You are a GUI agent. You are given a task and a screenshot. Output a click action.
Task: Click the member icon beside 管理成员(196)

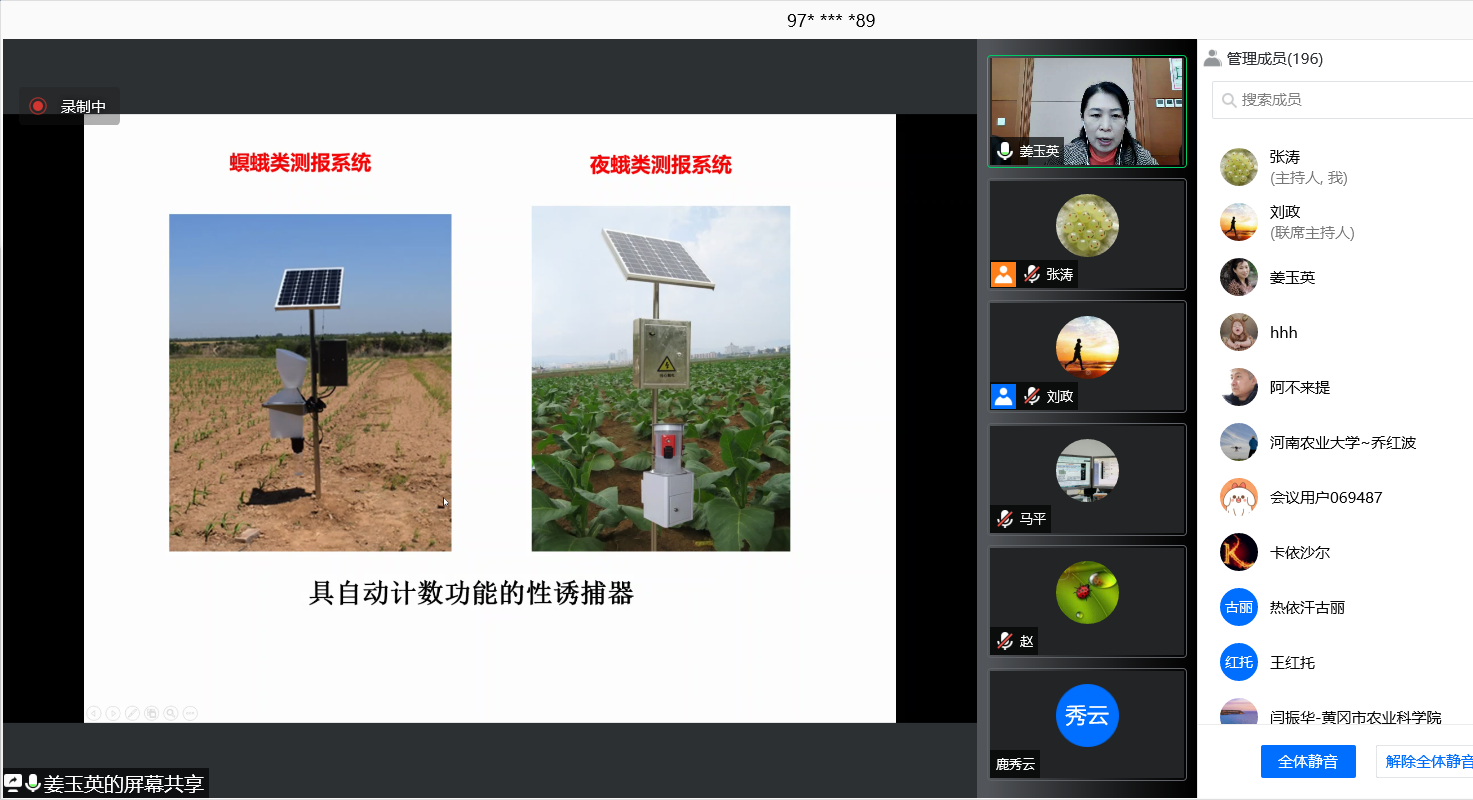click(x=1212, y=58)
